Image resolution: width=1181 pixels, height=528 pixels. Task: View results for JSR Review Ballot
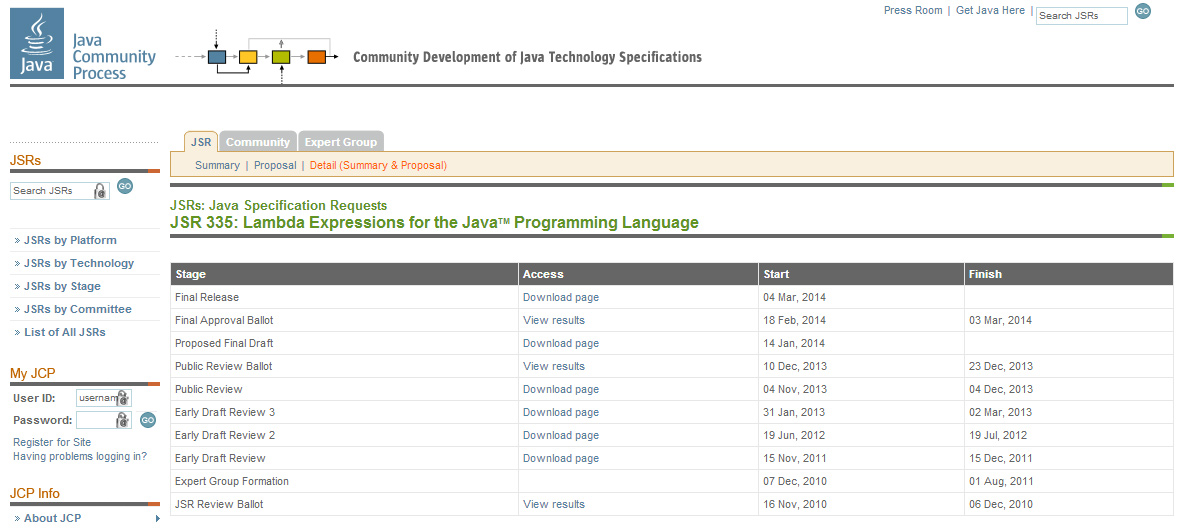pyautogui.click(x=554, y=504)
